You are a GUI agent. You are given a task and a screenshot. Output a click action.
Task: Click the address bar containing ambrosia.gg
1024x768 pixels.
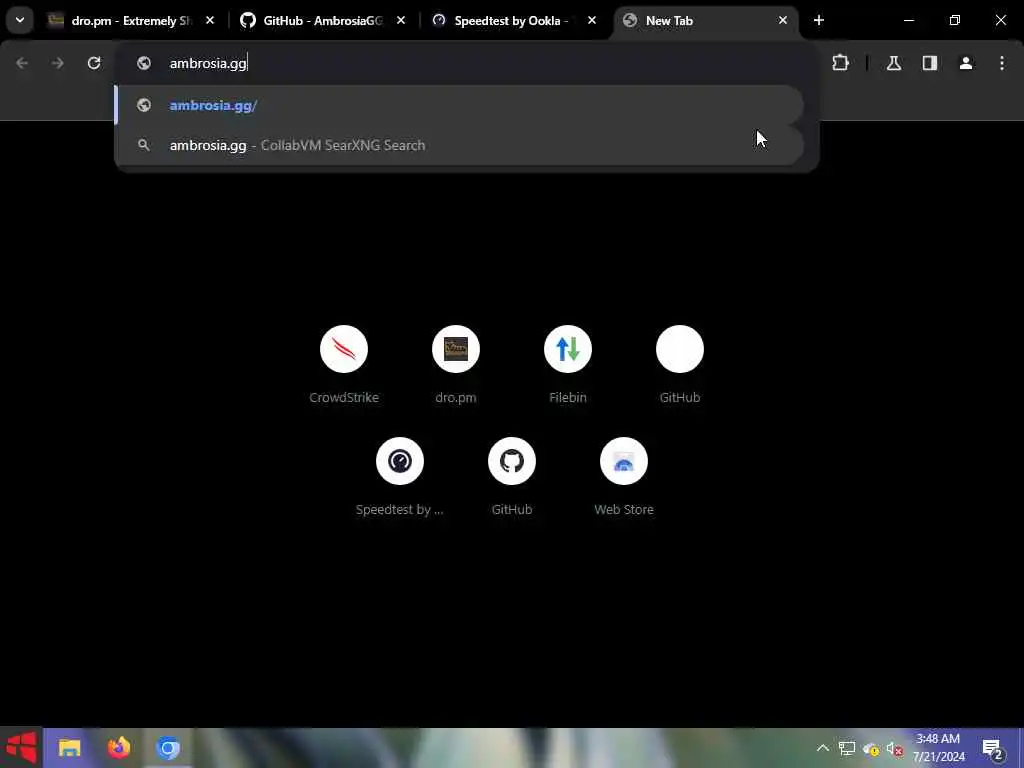click(x=467, y=63)
